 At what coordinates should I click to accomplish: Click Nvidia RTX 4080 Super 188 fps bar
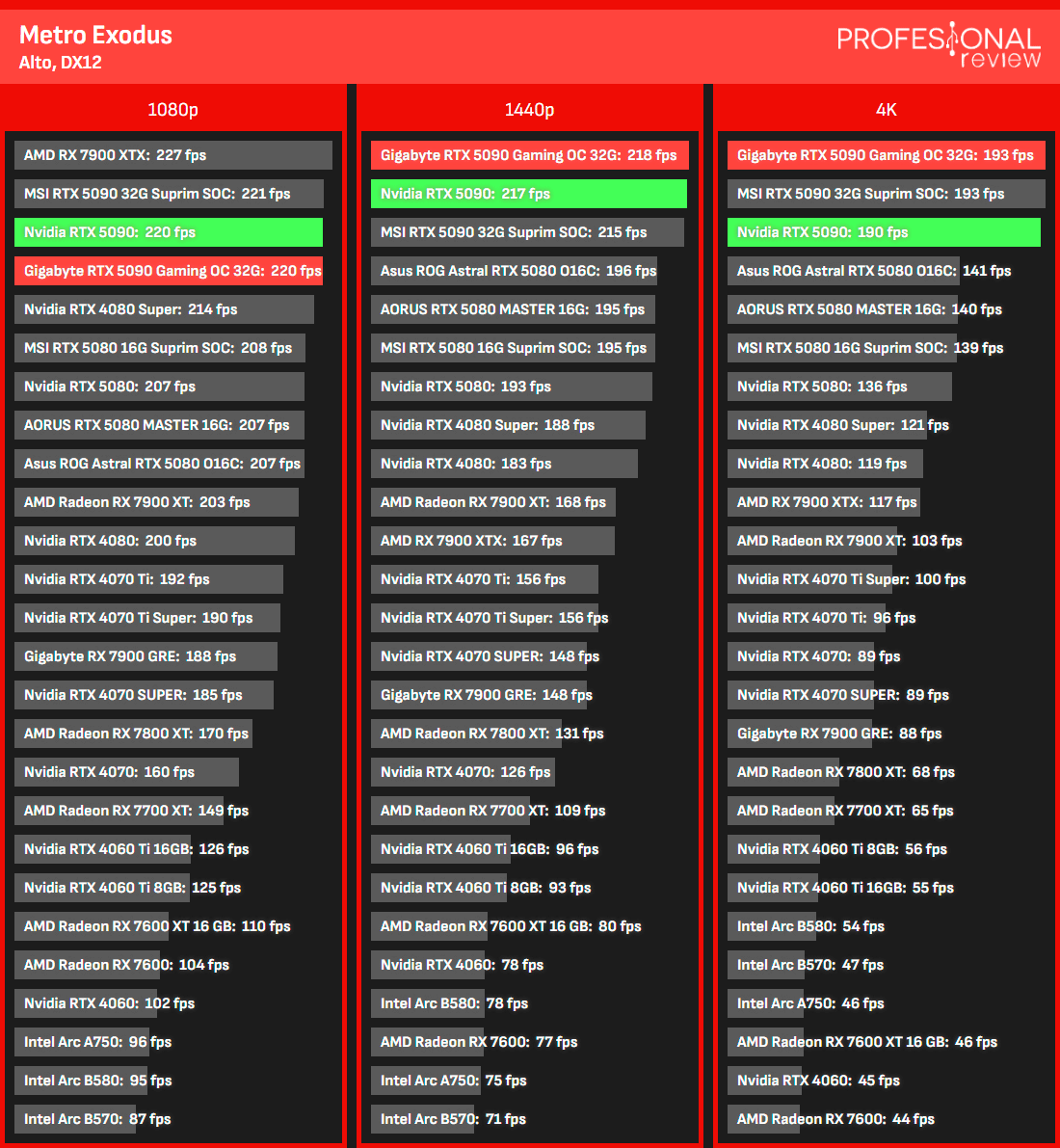tap(508, 425)
